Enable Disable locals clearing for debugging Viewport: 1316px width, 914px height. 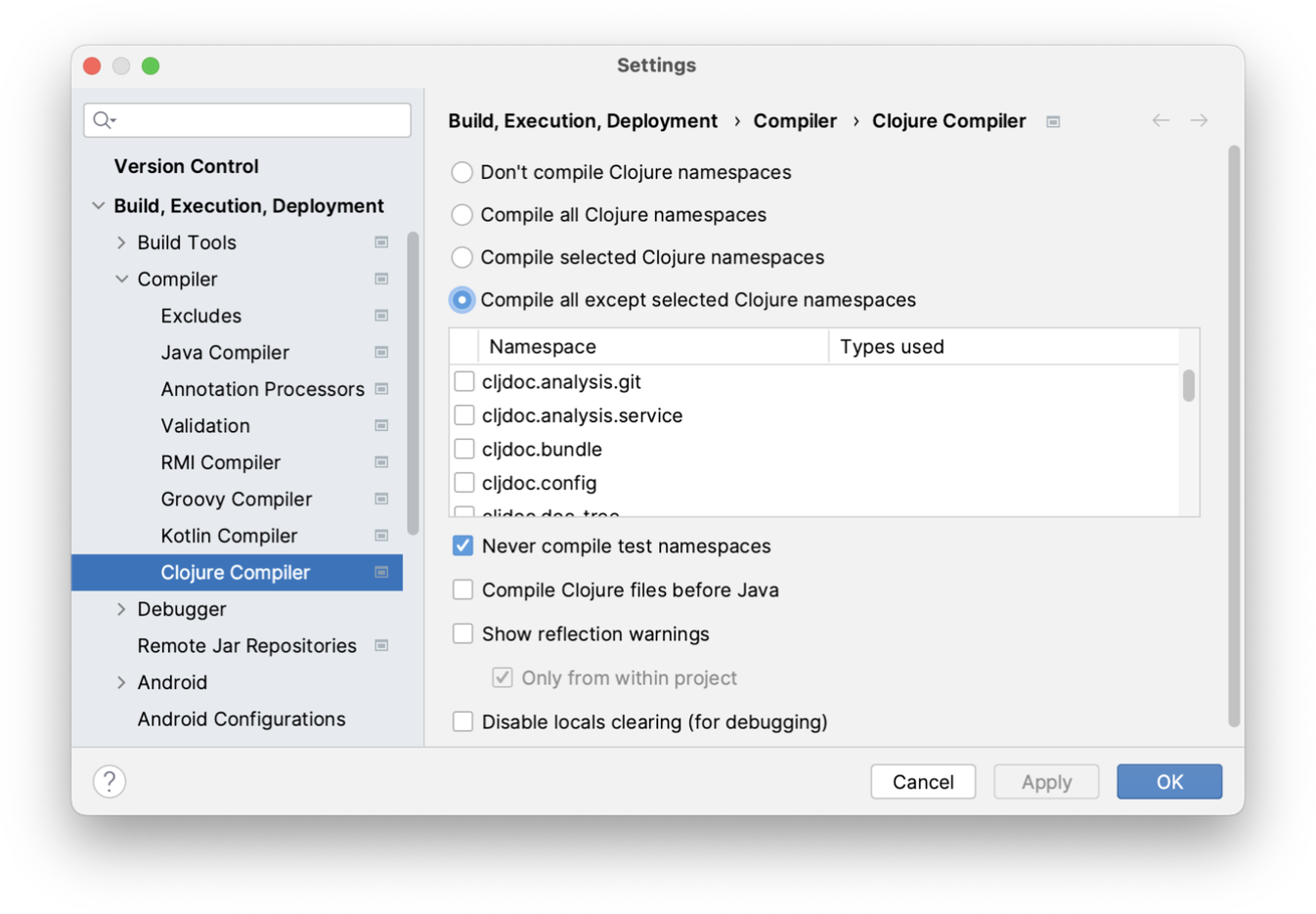coord(462,721)
